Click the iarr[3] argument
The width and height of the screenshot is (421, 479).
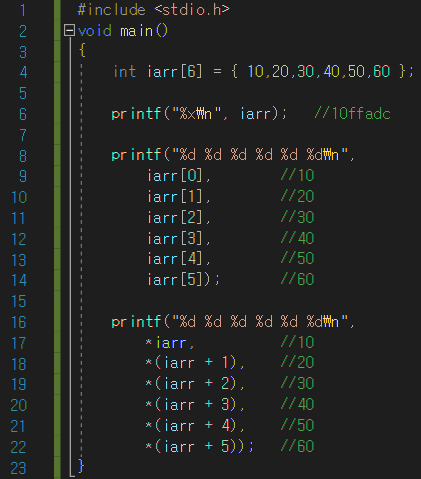[x=175, y=238]
